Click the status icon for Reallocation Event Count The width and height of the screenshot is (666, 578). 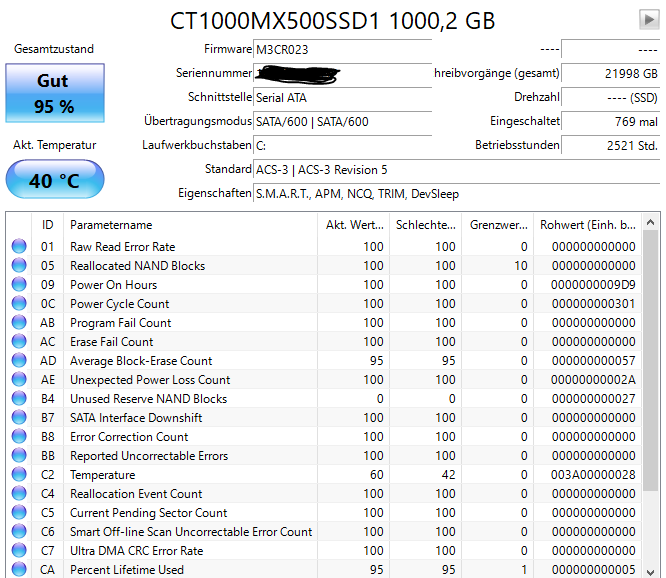tap(19, 493)
